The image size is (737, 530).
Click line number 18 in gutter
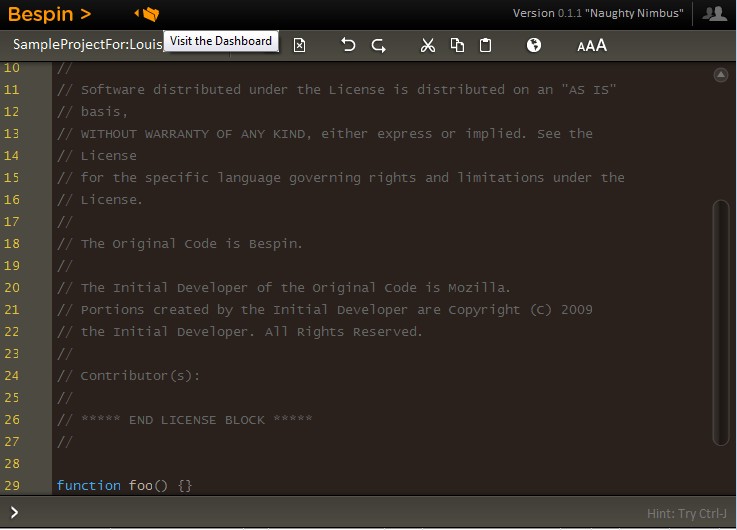(x=12, y=243)
